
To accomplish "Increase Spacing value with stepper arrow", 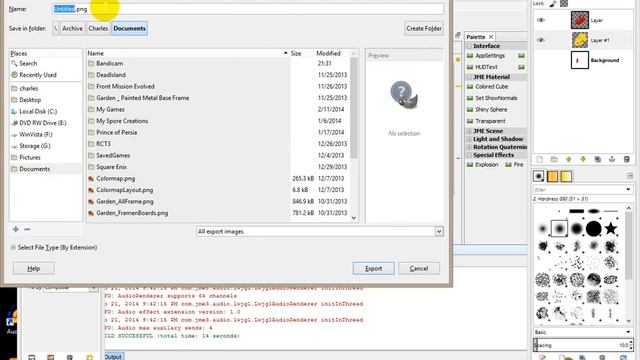I will coord(631,342).
